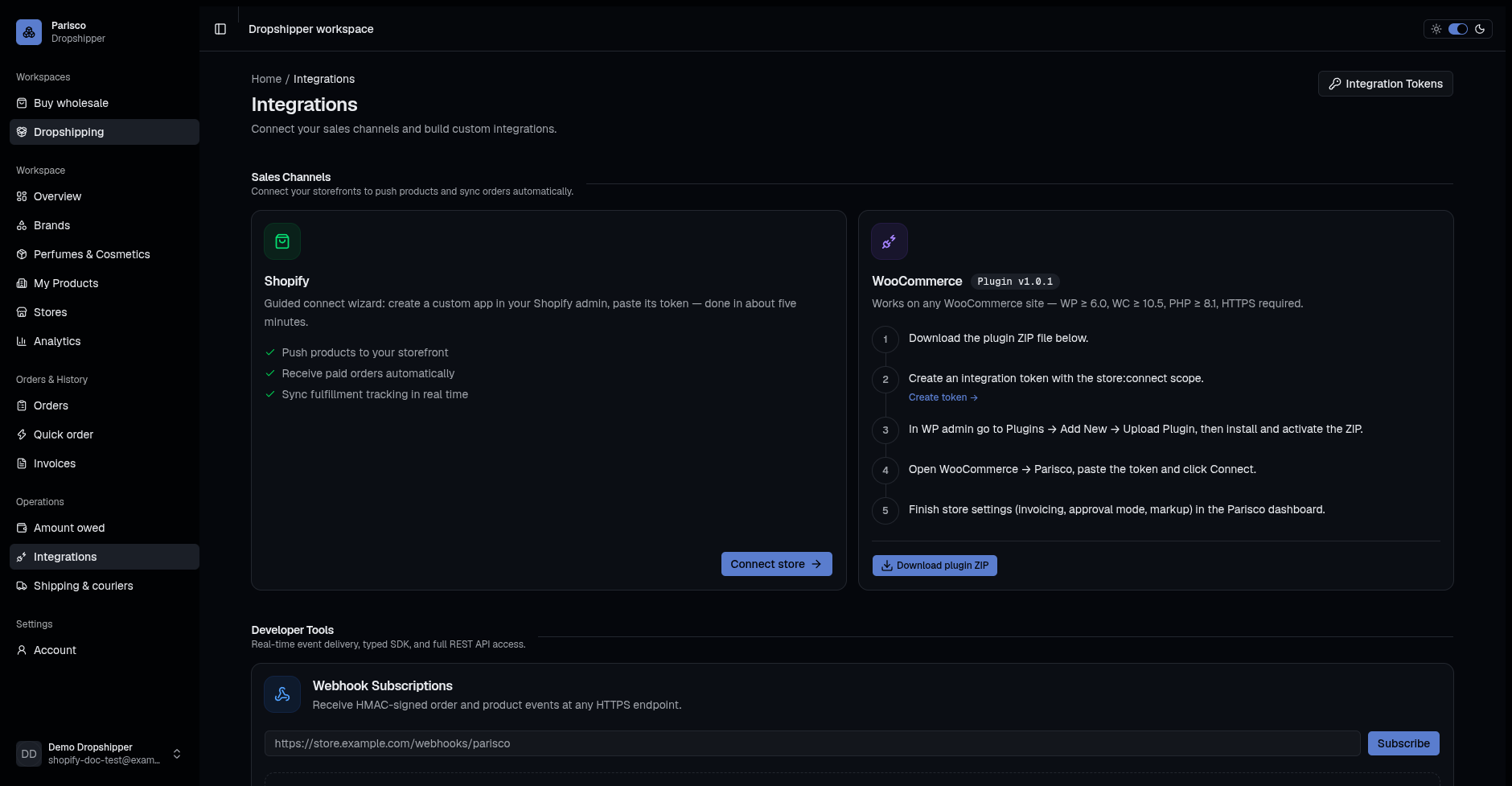Download plugin ZIP
This screenshot has width=1512, height=786.
pyautogui.click(x=935, y=566)
